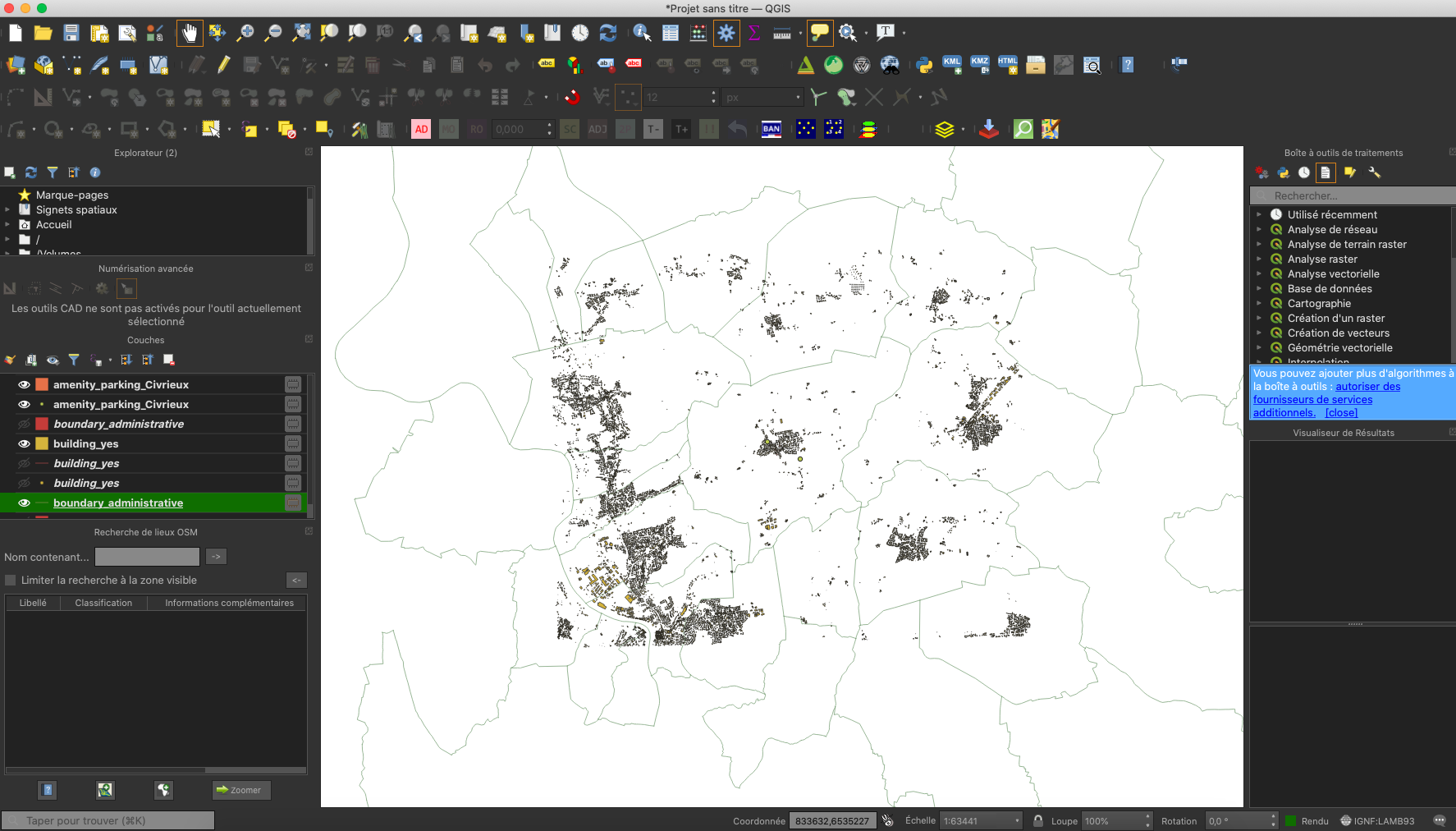Enable 'Limiter la recherche à la zone visible'
Viewport: 1456px width, 831px height.
coord(11,580)
